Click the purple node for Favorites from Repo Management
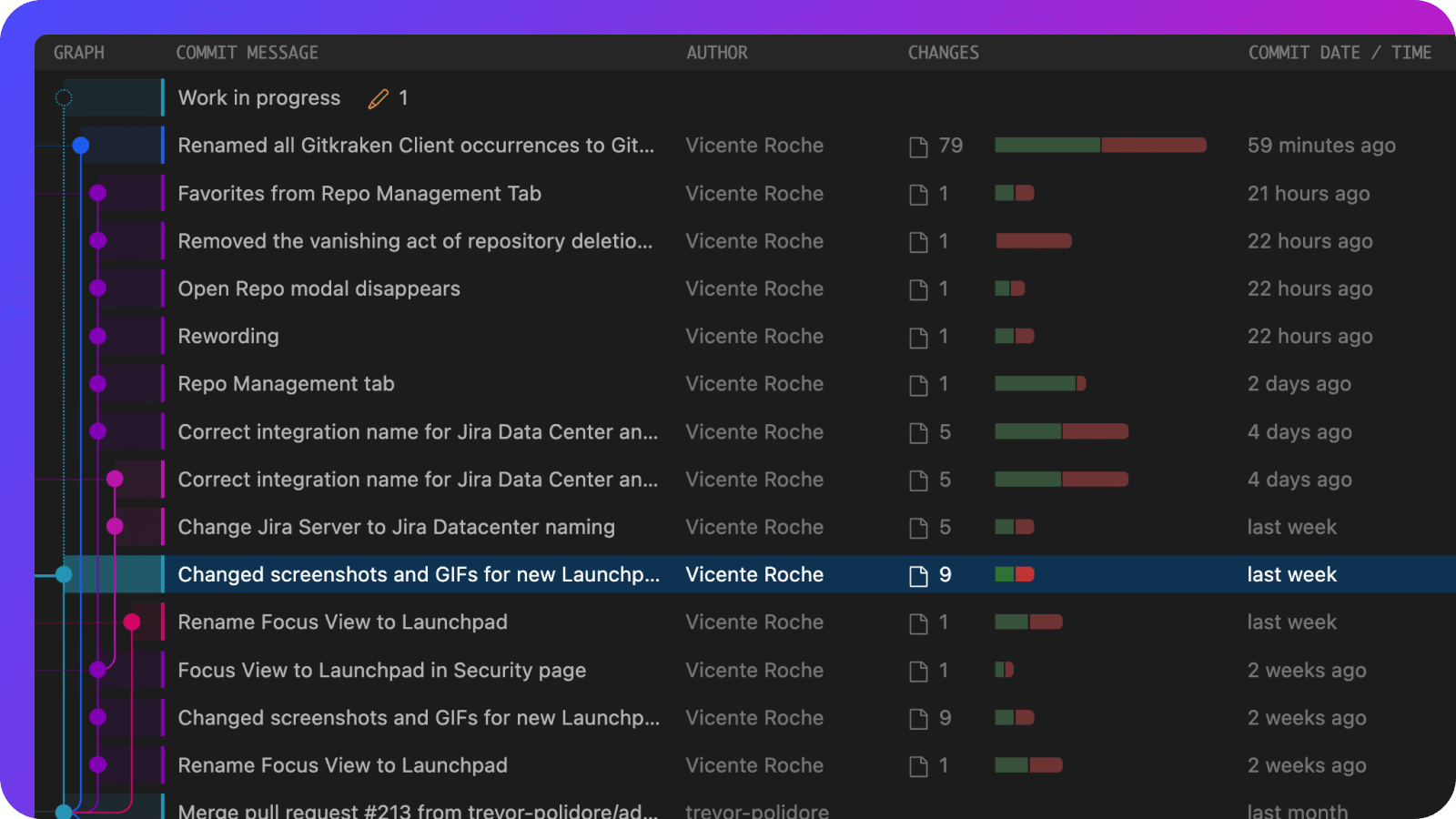 (x=98, y=193)
